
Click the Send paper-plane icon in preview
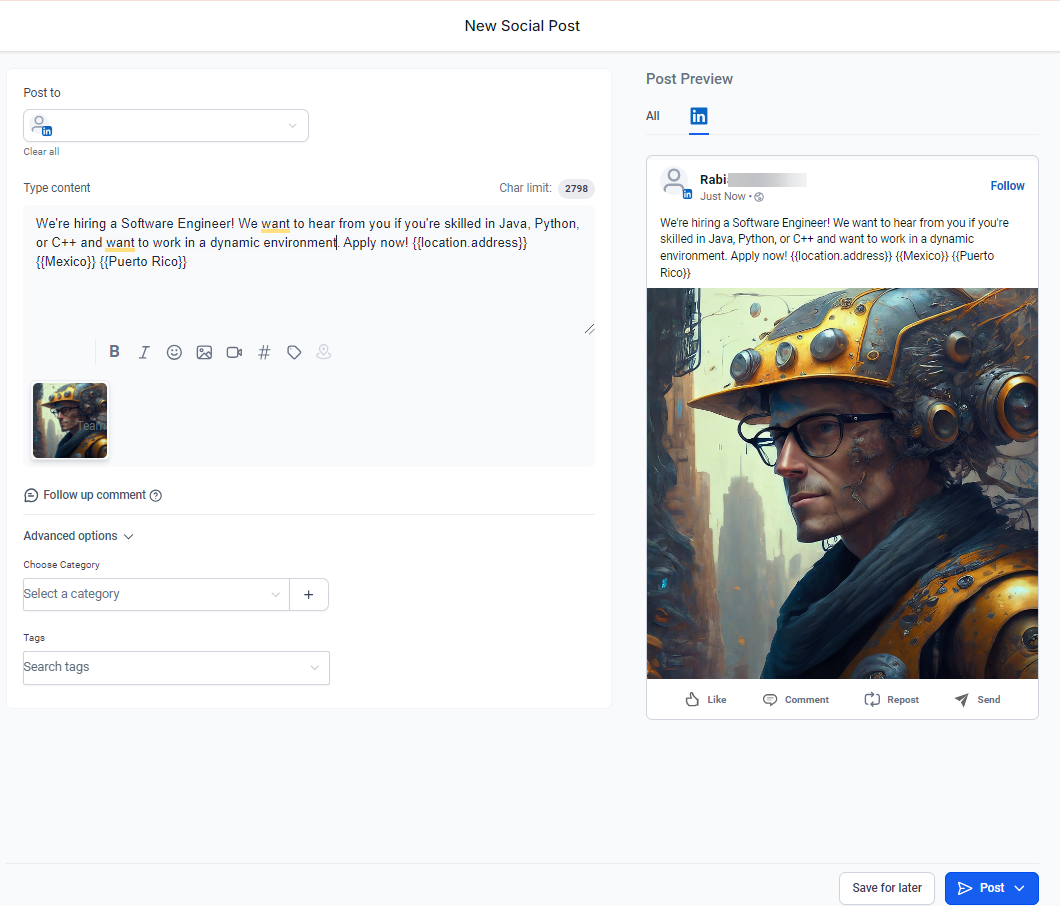click(961, 699)
